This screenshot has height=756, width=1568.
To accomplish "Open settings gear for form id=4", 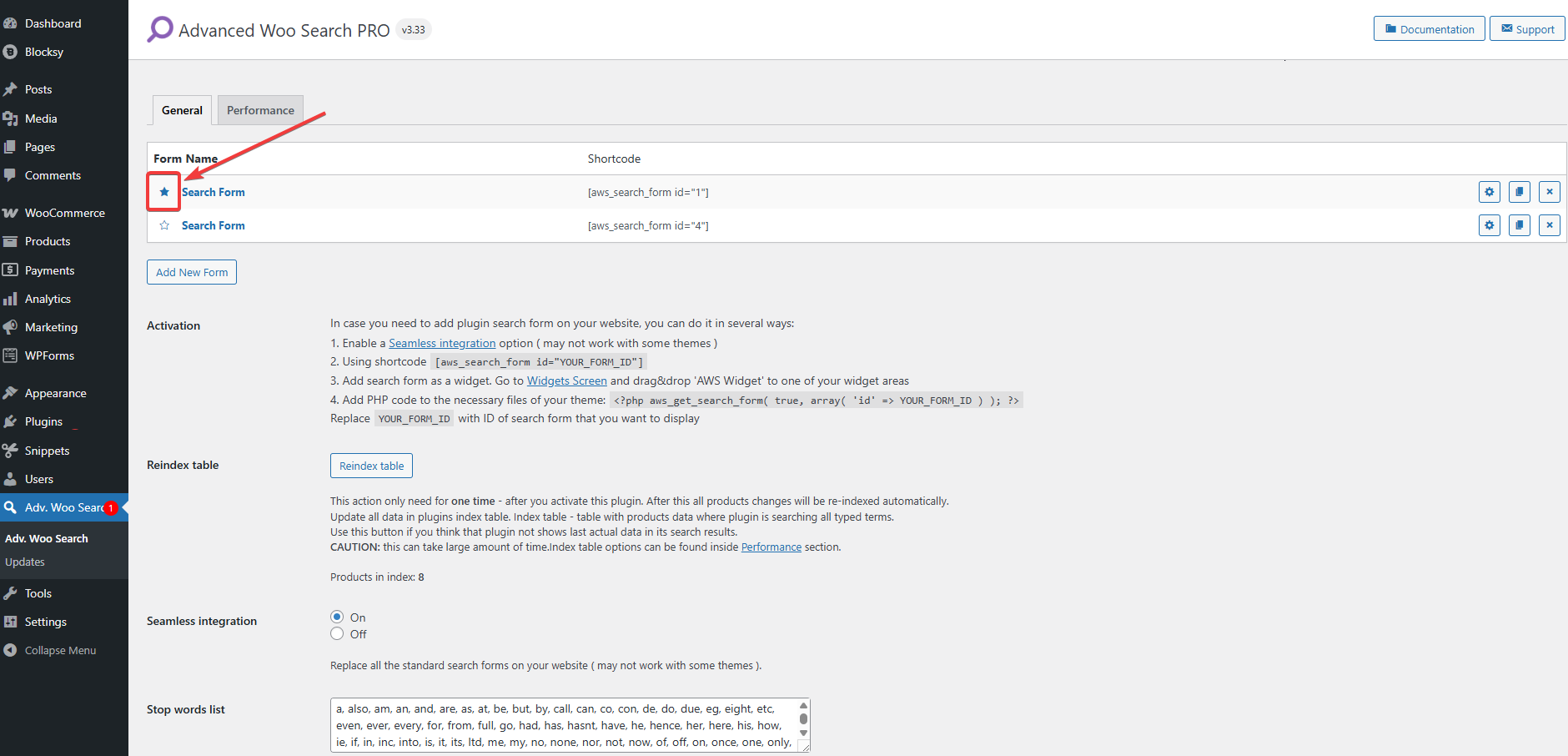I will pyautogui.click(x=1489, y=225).
